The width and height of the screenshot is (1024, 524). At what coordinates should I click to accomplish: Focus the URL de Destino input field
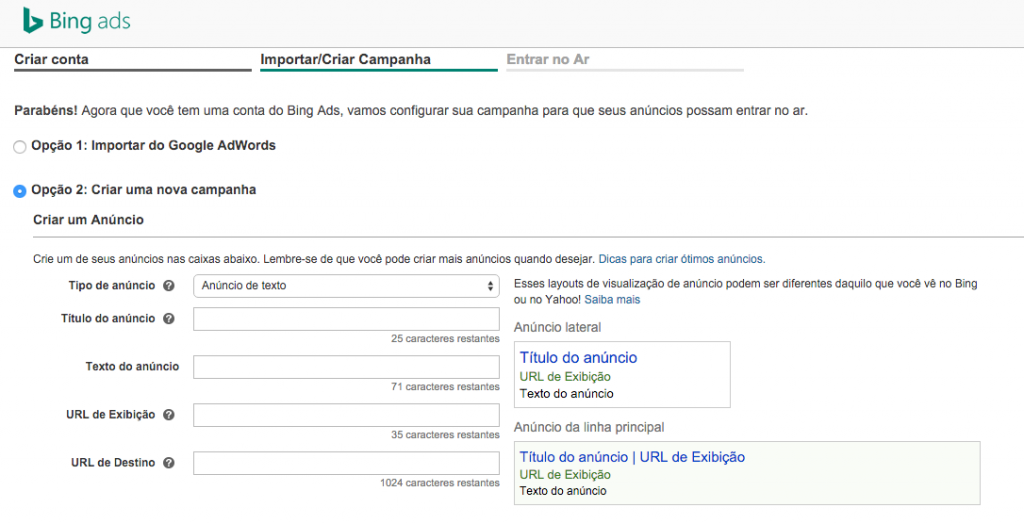point(346,463)
